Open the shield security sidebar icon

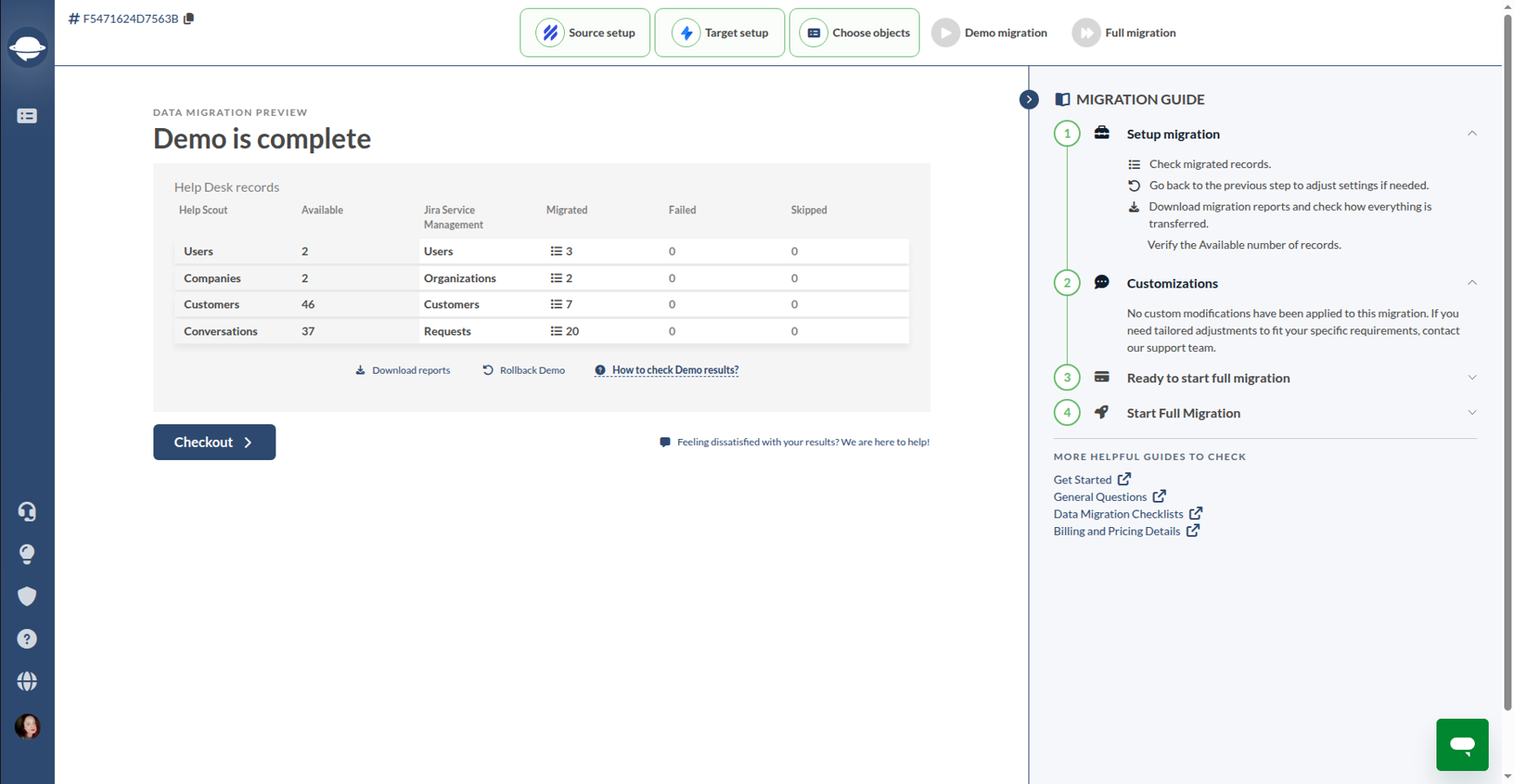coord(27,596)
